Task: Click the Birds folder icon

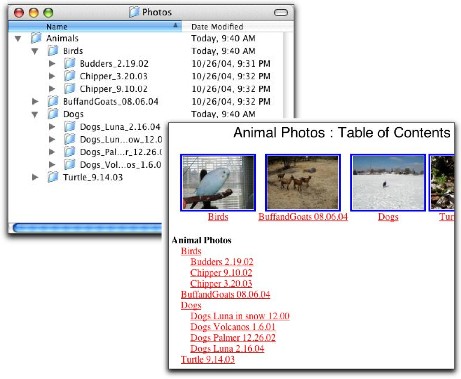Action: 53,51
